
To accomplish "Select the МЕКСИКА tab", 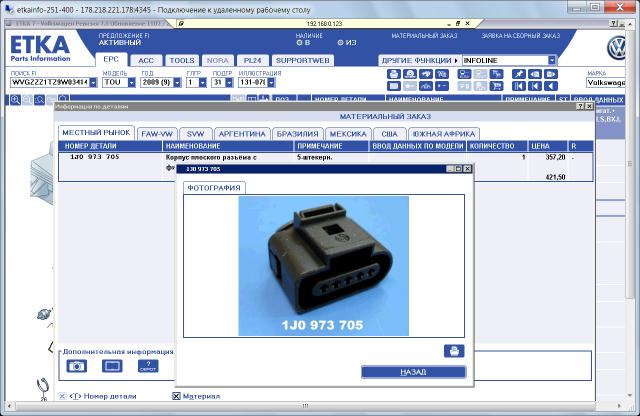I will (x=348, y=134).
